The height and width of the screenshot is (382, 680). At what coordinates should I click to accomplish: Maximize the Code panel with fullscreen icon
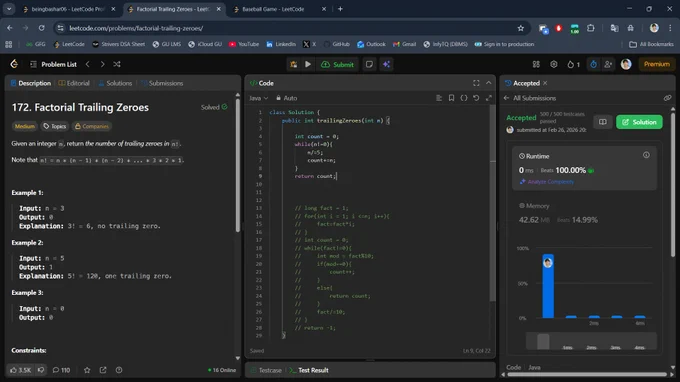[476, 83]
